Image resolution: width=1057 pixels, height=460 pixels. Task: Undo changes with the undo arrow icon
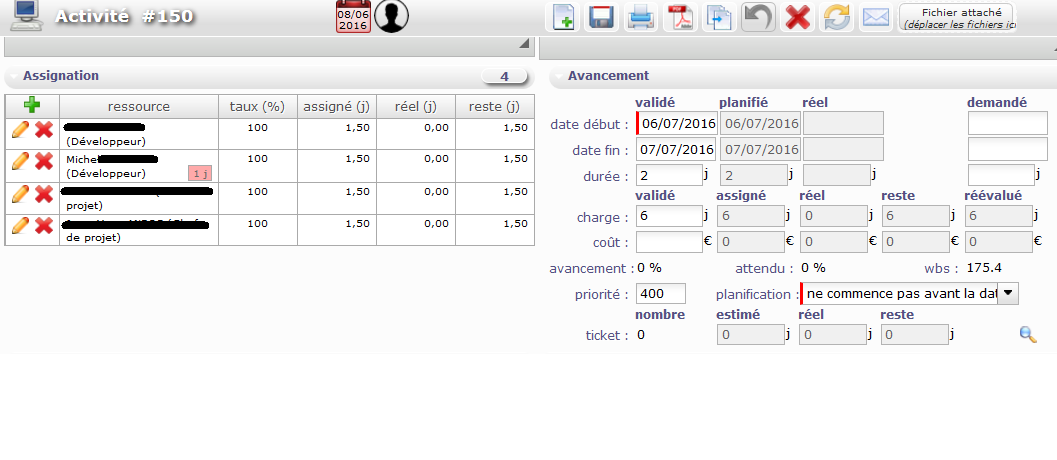[758, 17]
